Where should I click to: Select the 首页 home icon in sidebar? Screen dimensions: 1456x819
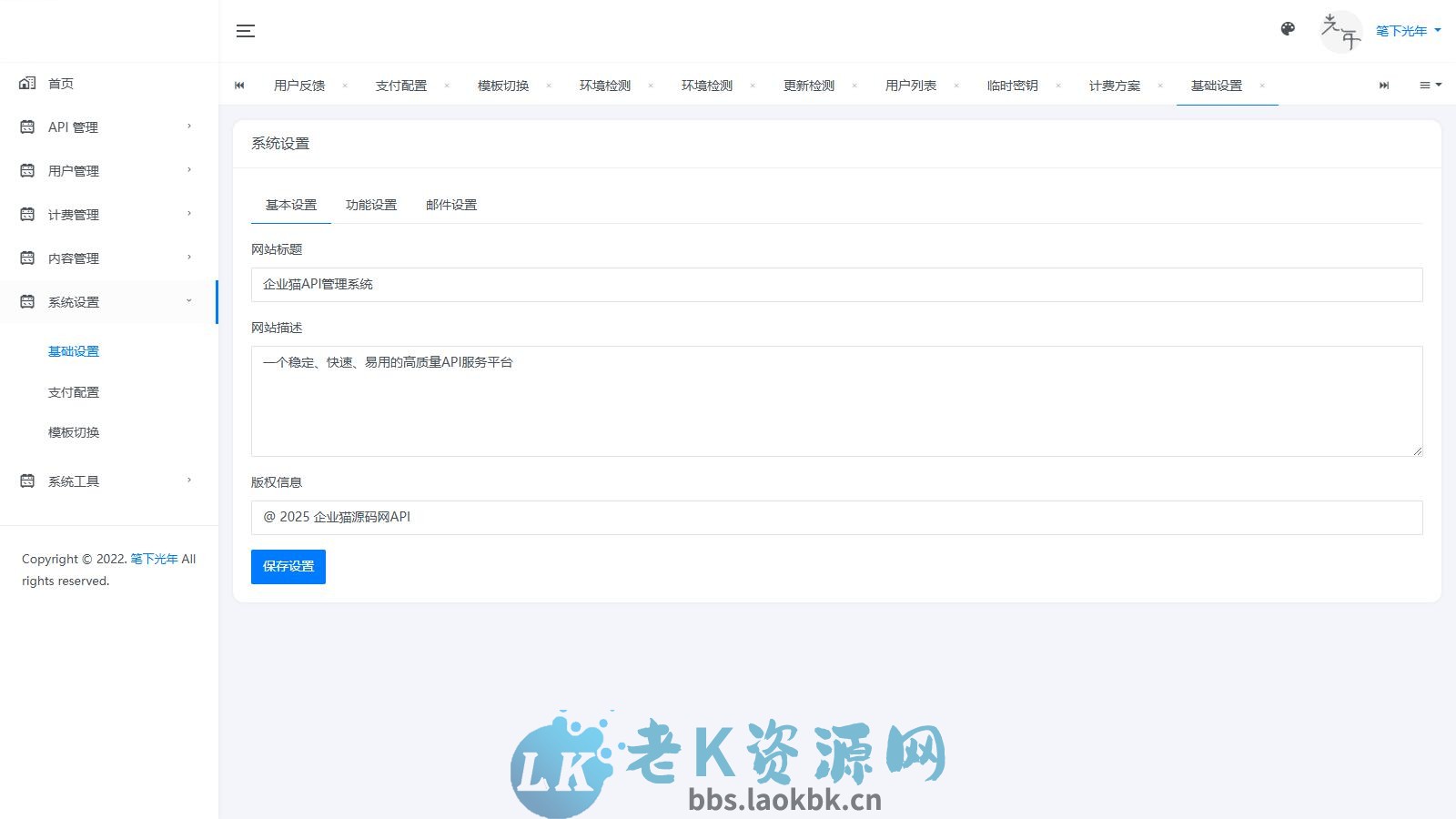26,83
